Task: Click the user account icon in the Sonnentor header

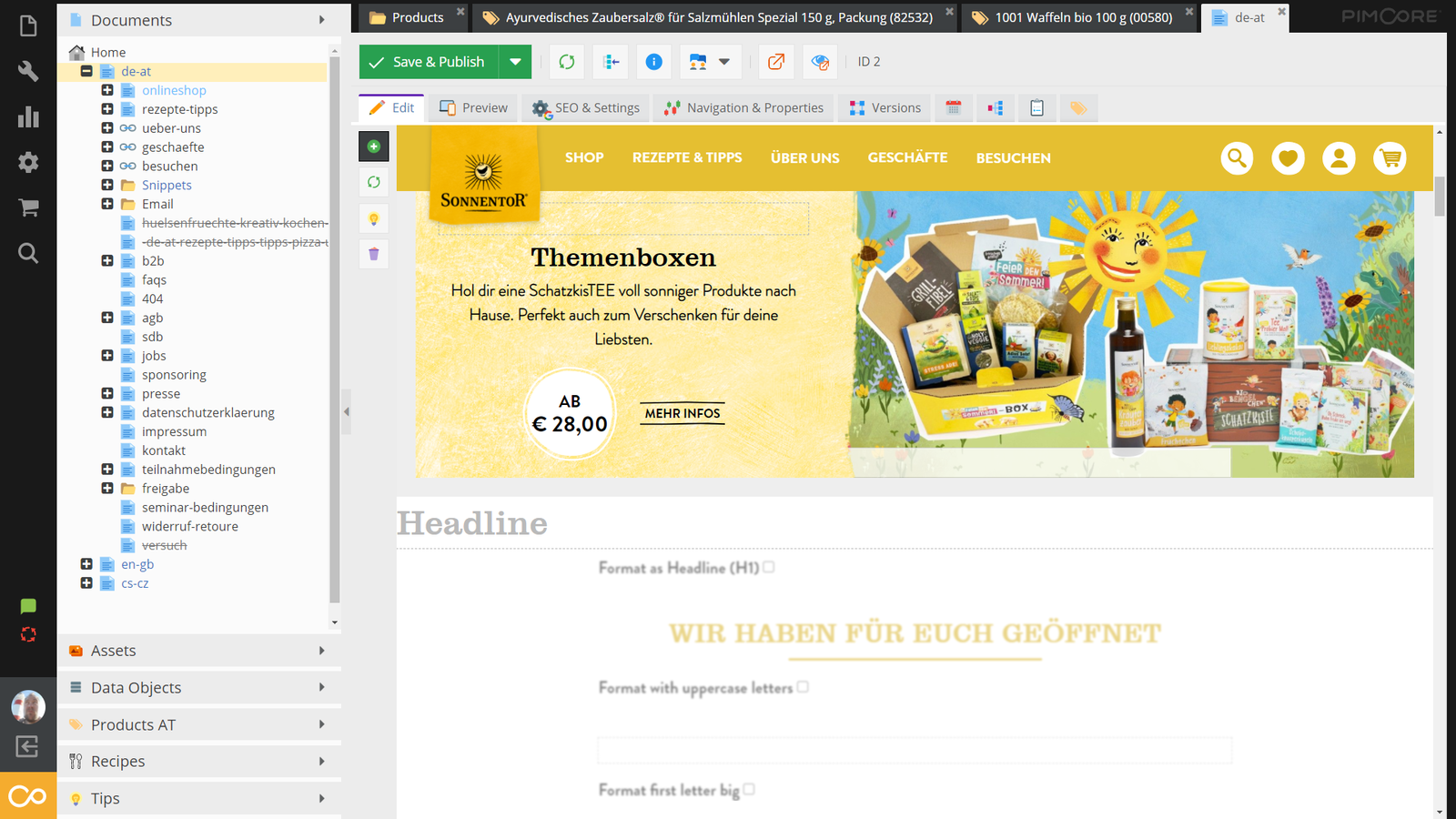Action: tap(1339, 158)
